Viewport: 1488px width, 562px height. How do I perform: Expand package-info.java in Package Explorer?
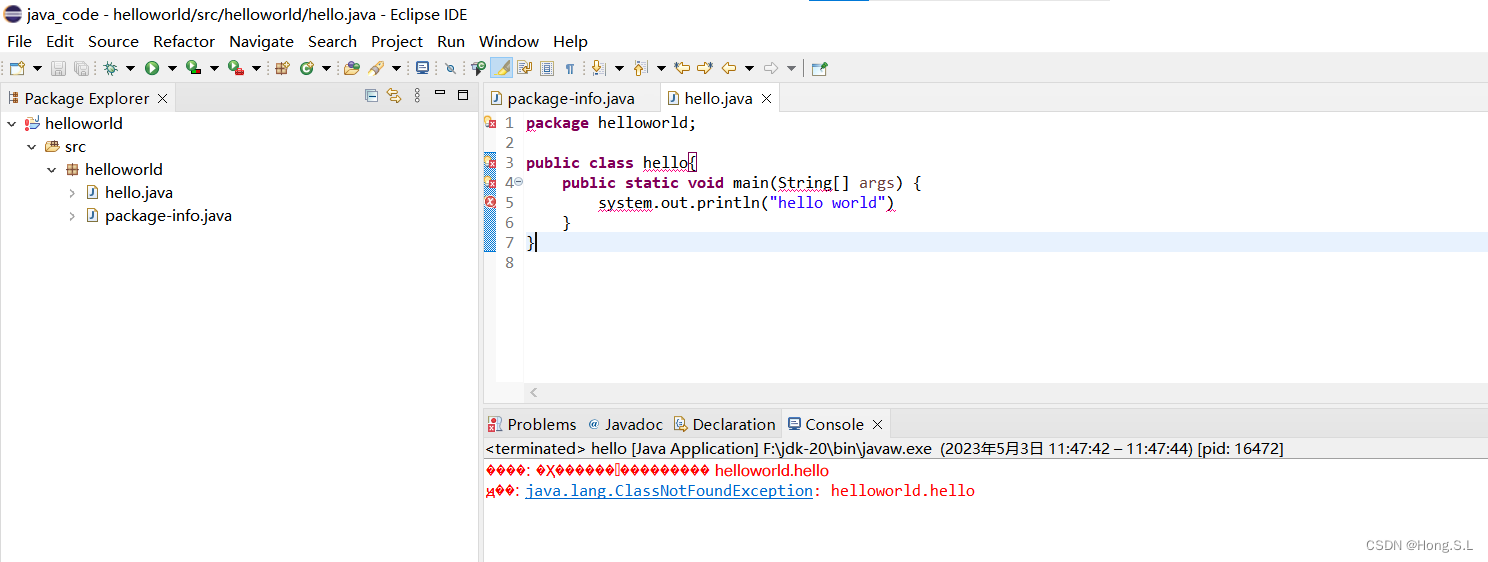[72, 216]
